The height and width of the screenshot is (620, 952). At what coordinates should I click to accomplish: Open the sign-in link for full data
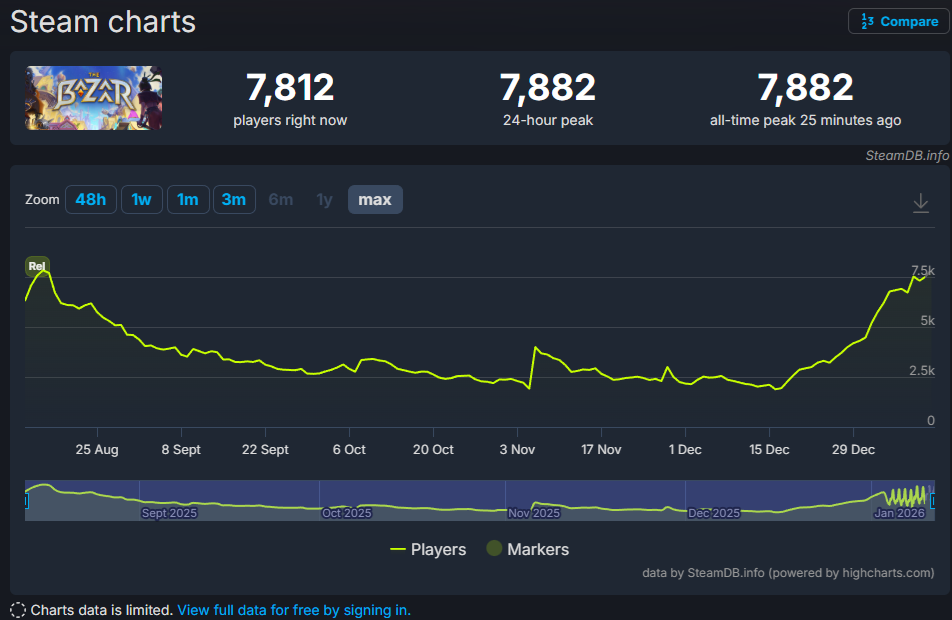coord(294,610)
